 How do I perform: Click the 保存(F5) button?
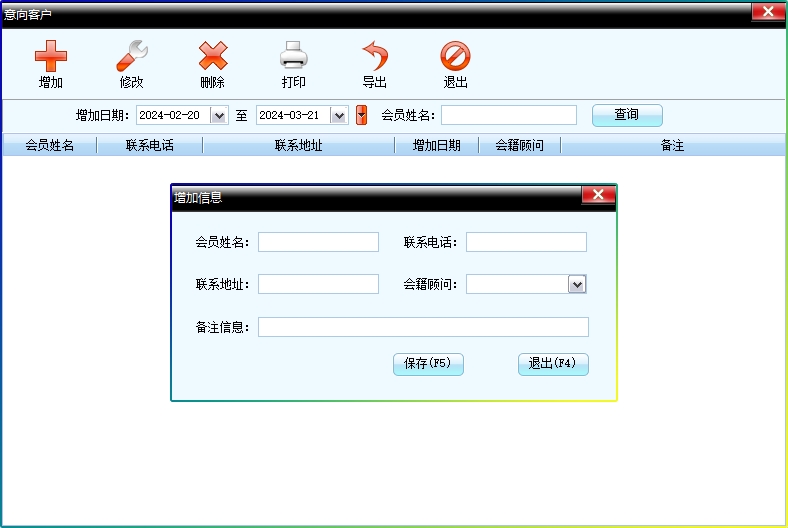tap(428, 364)
